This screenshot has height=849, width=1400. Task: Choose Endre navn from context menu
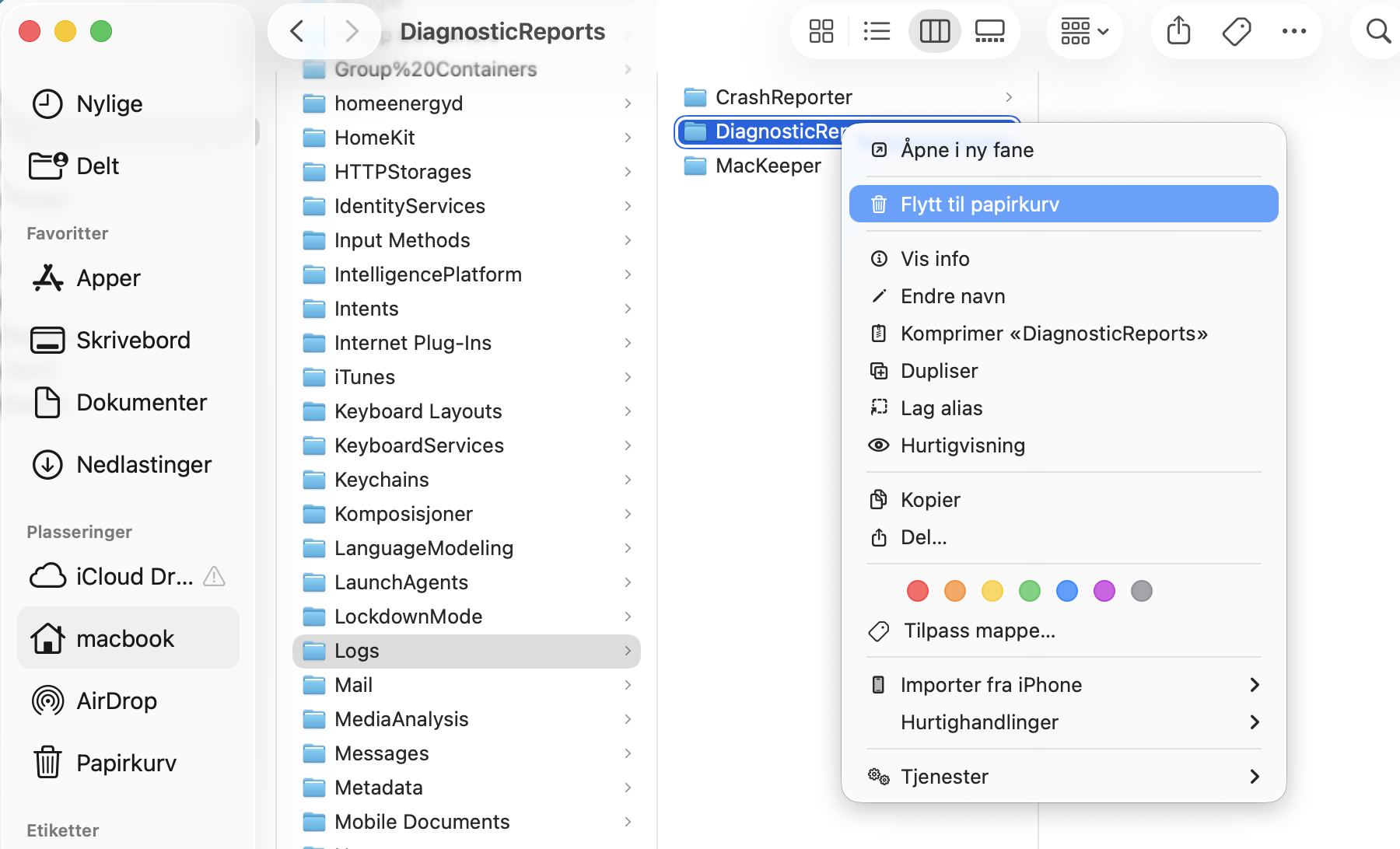pos(1063,296)
